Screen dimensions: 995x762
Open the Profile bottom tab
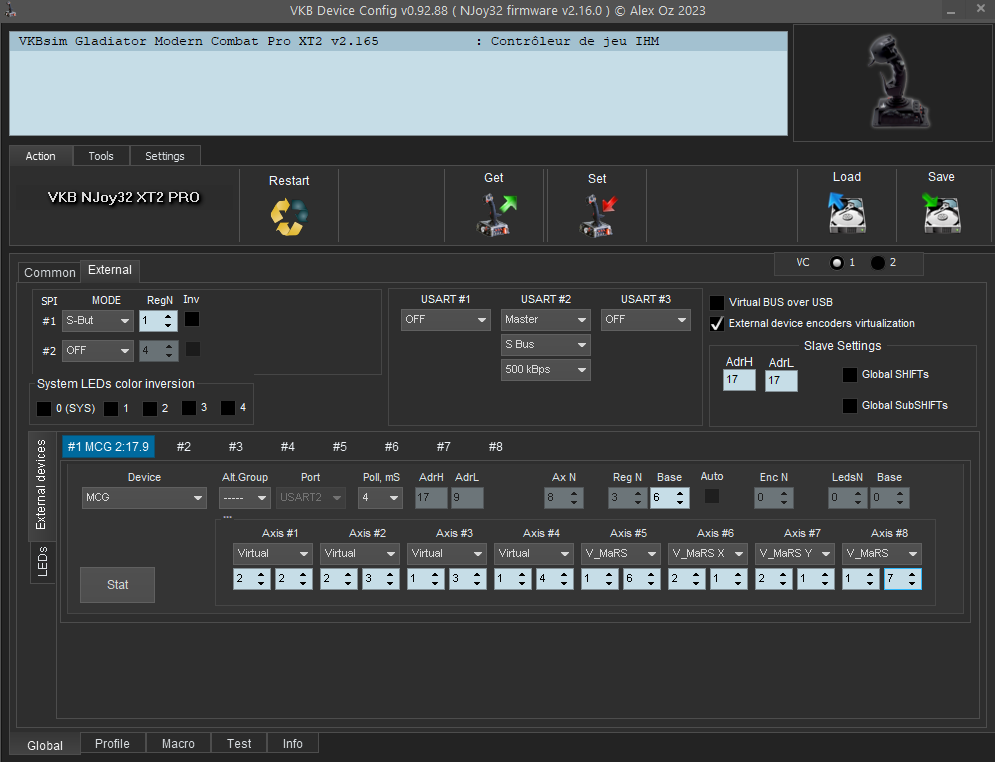(112, 743)
